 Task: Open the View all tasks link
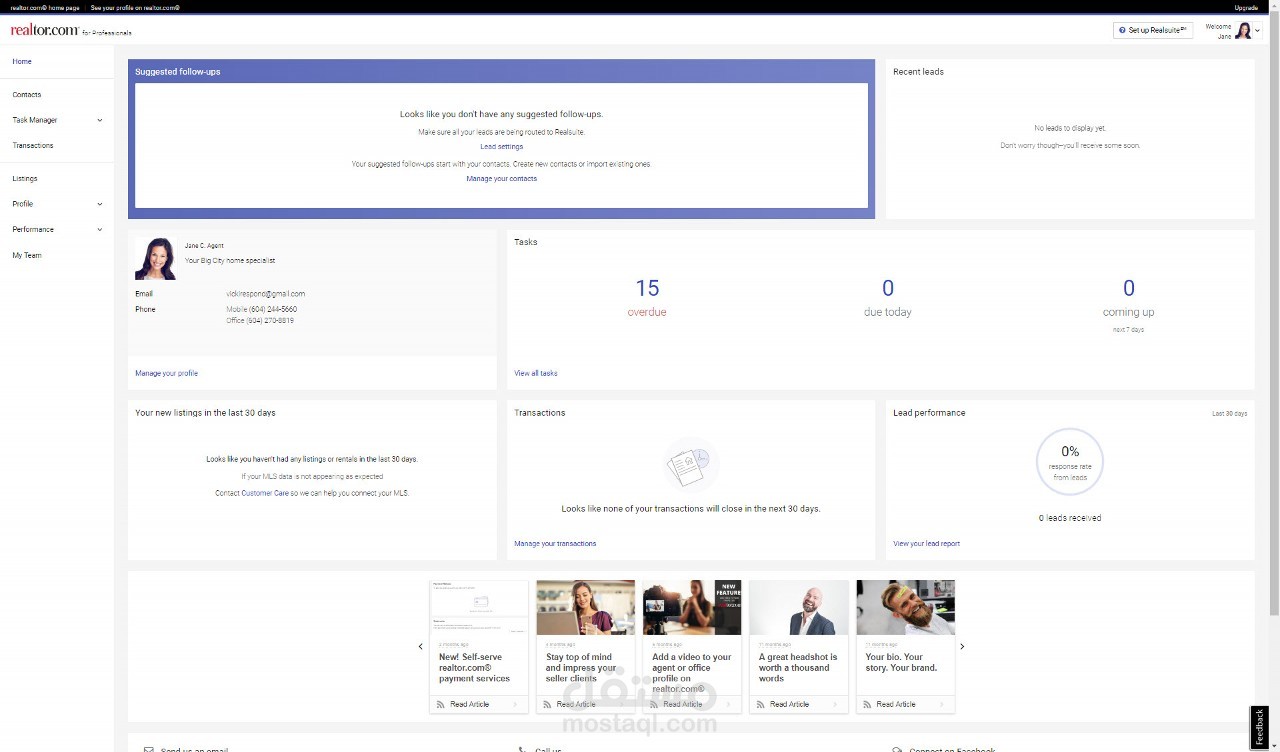pyautogui.click(x=536, y=373)
